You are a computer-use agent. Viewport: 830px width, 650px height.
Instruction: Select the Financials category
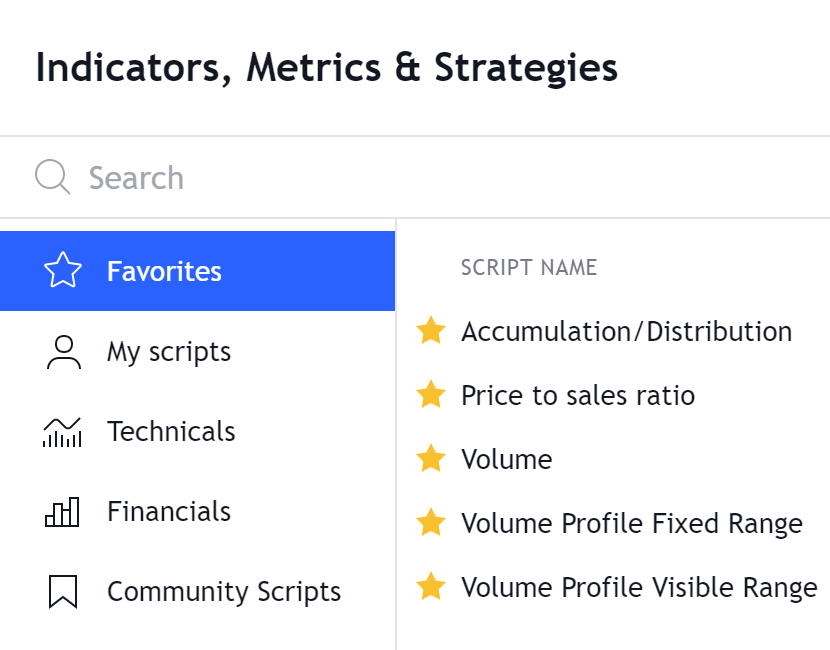169,512
